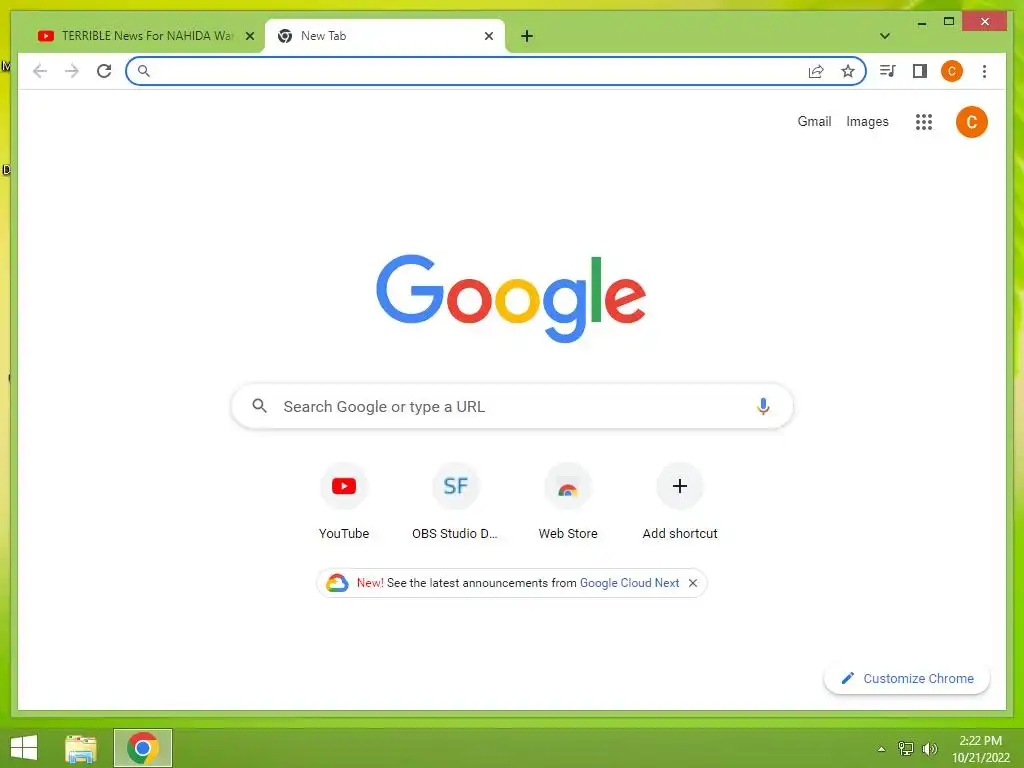Image resolution: width=1024 pixels, height=768 pixels.
Task: Click the browser forward arrow
Action: 72,71
